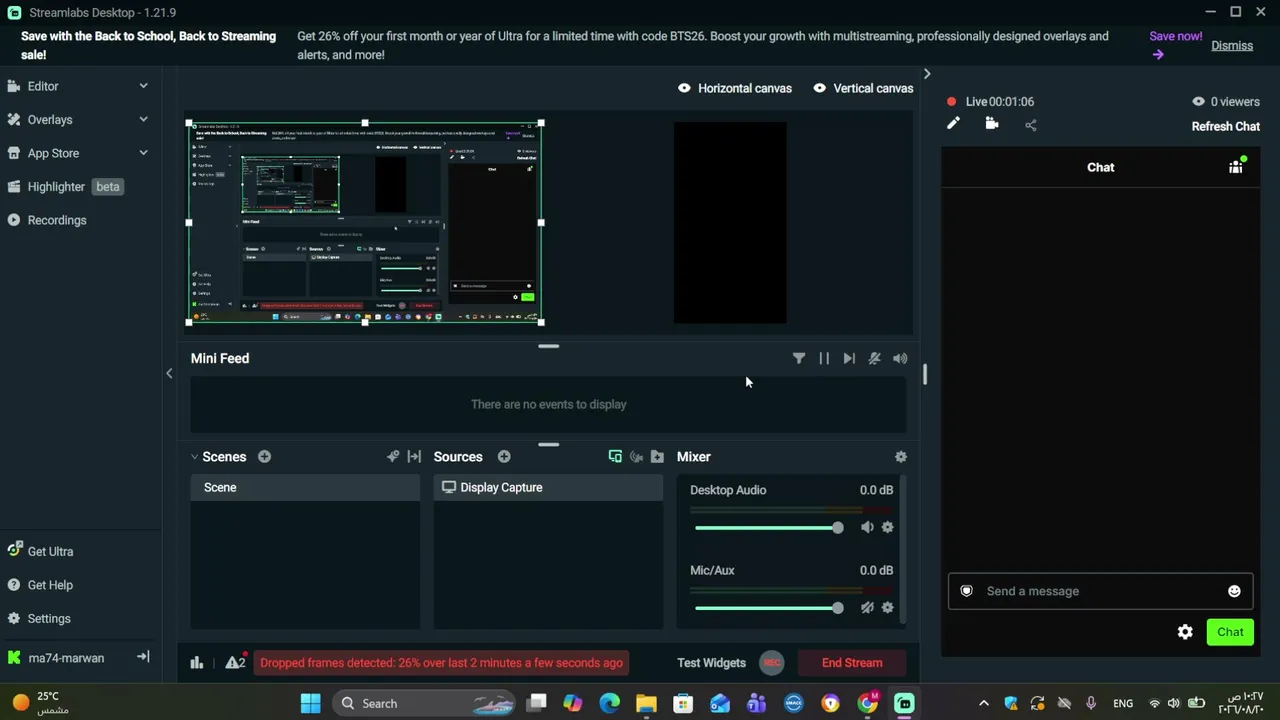The image size is (1280, 720).
Task: Click End Stream
Action: (x=852, y=663)
